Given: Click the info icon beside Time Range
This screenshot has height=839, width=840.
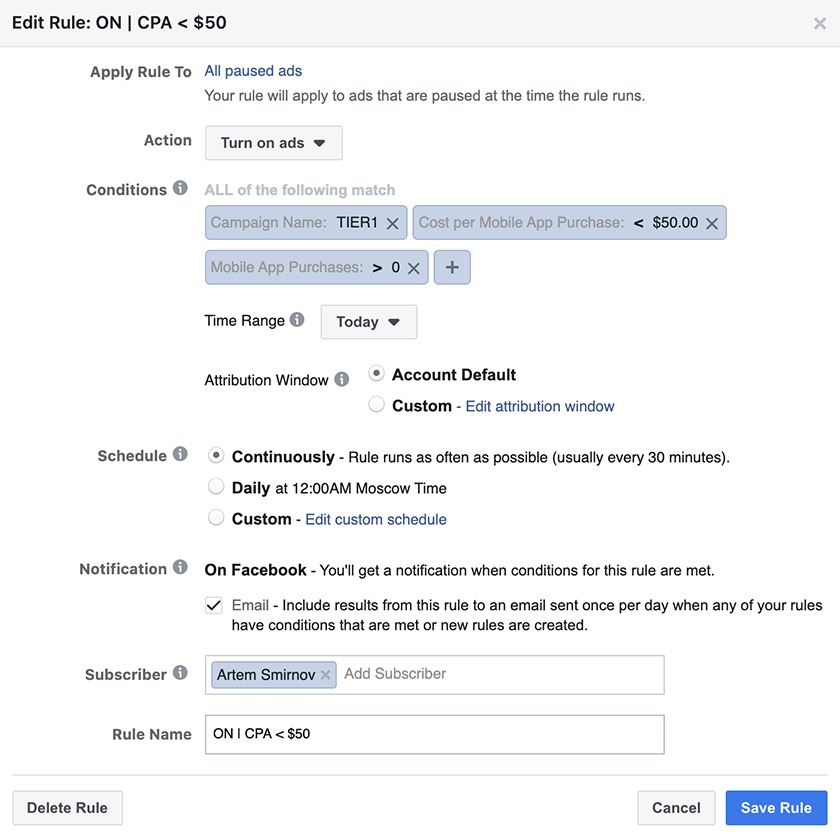Looking at the screenshot, I should (x=297, y=320).
